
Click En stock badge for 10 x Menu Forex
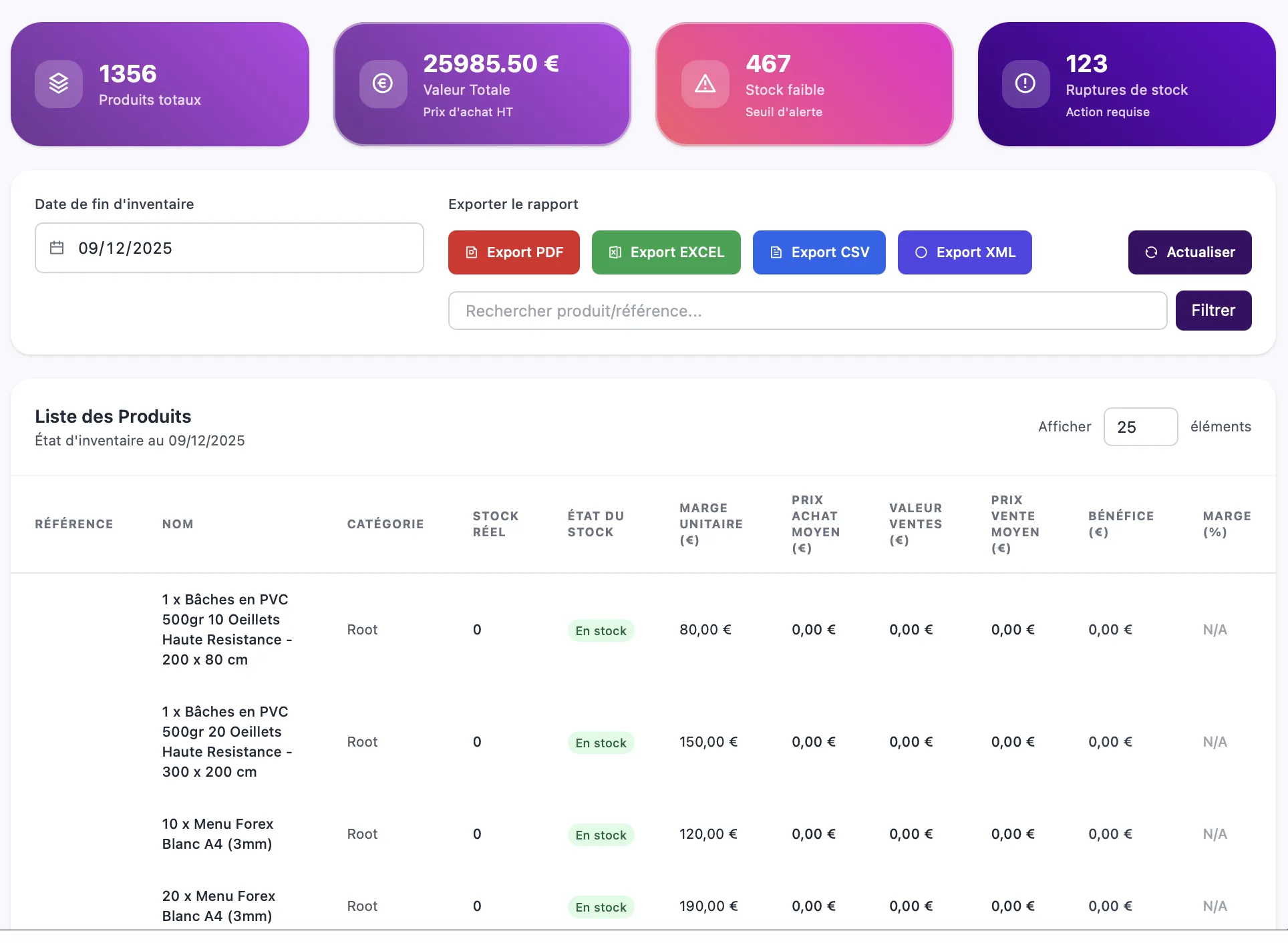pos(601,835)
